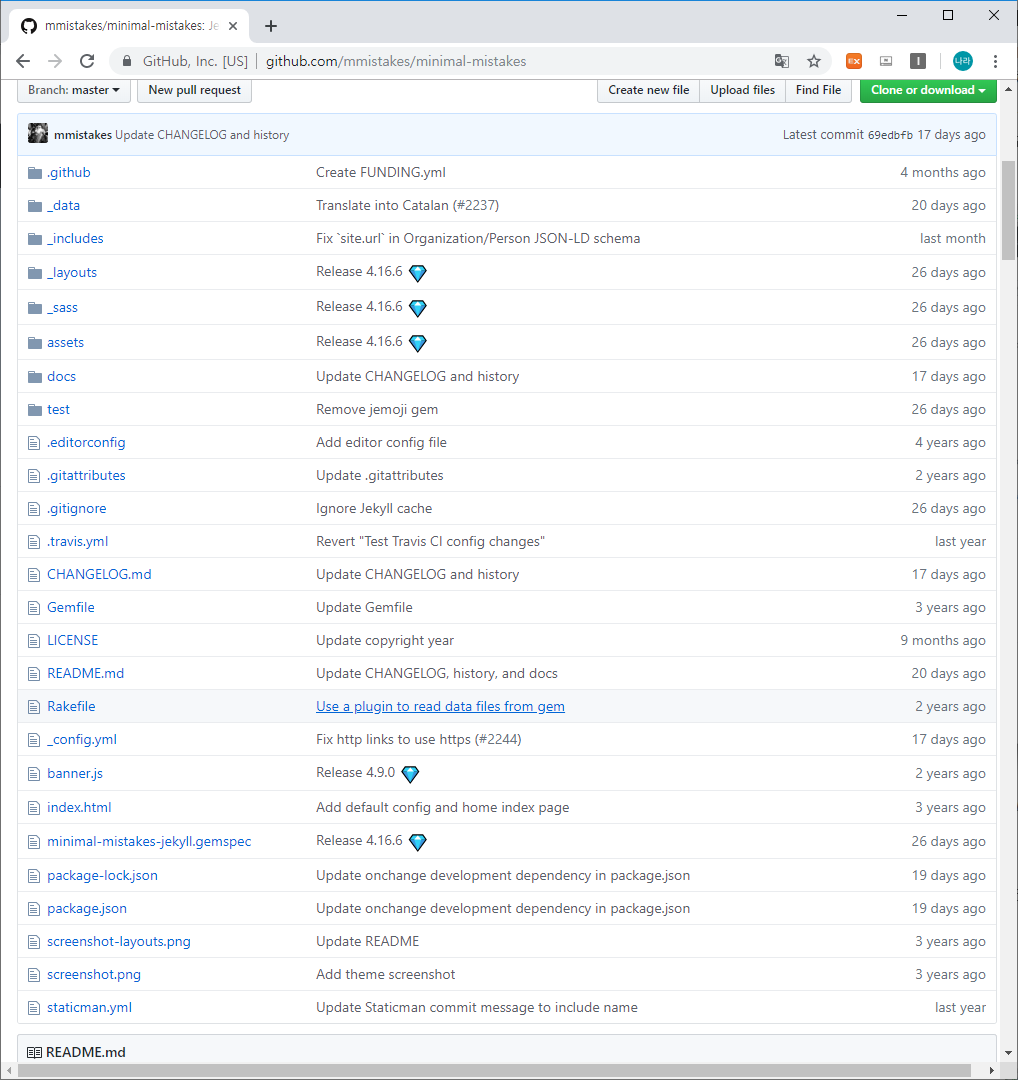1018x1080 pixels.
Task: Click the dark square extension icon
Action: click(x=918, y=61)
